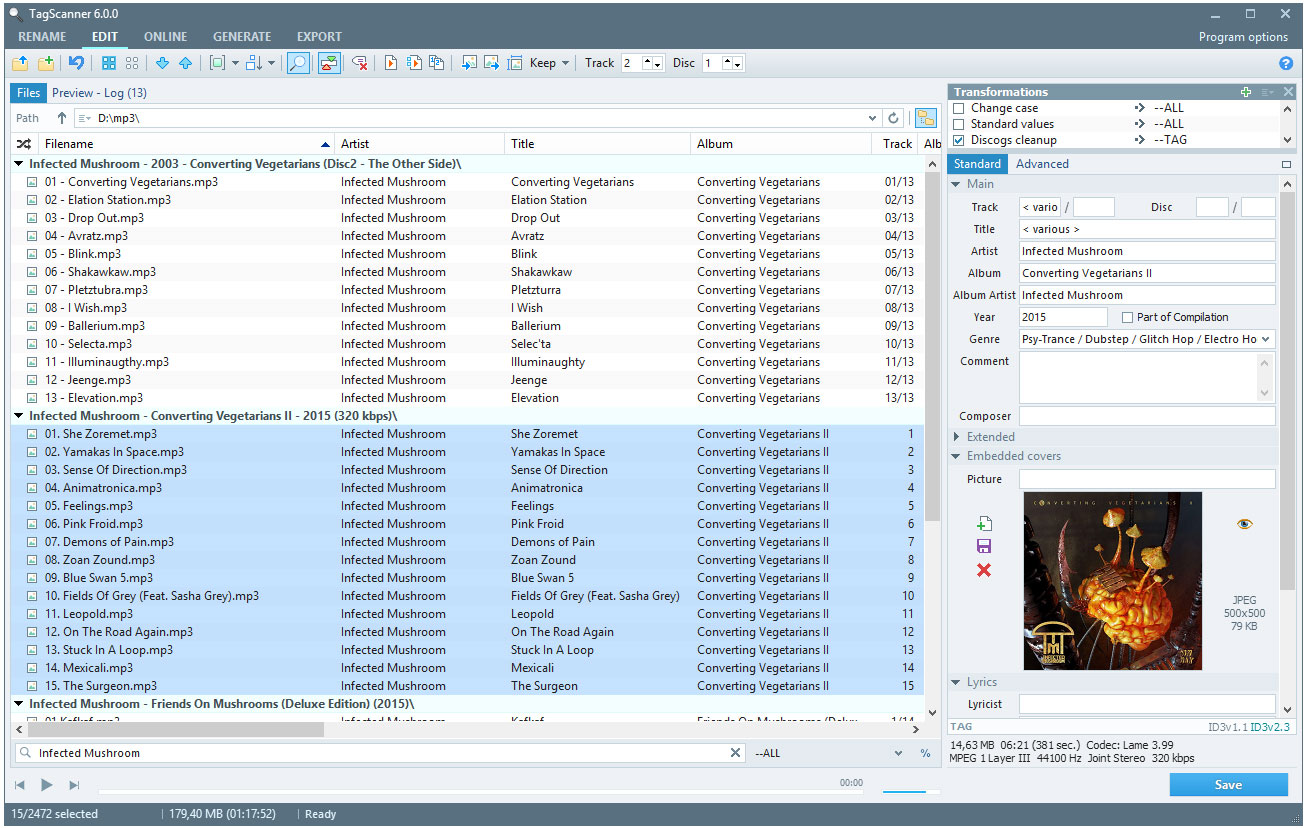Collapse the Converting Vegetarians II album group
Image resolution: width=1306 pixels, height=828 pixels.
17,415
